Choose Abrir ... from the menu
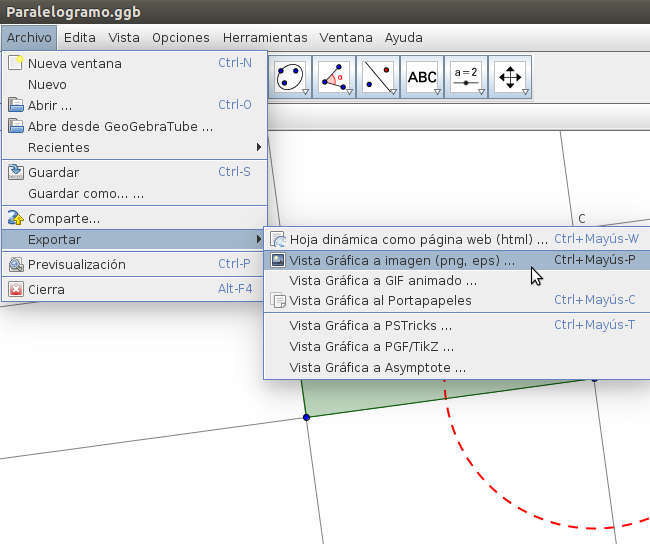The height and width of the screenshot is (544, 650). (135, 105)
